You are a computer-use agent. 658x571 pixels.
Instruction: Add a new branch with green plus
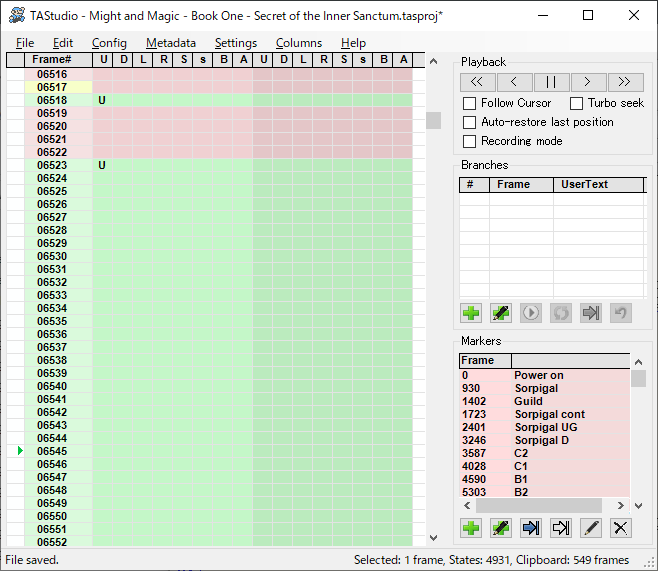(x=471, y=313)
